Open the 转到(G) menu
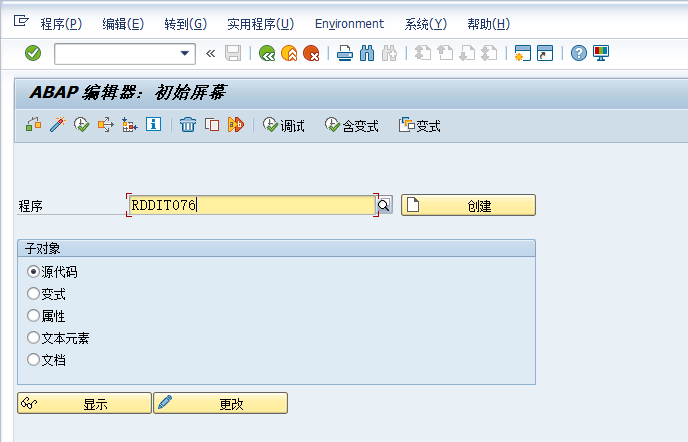The image size is (688, 442). click(x=186, y=24)
